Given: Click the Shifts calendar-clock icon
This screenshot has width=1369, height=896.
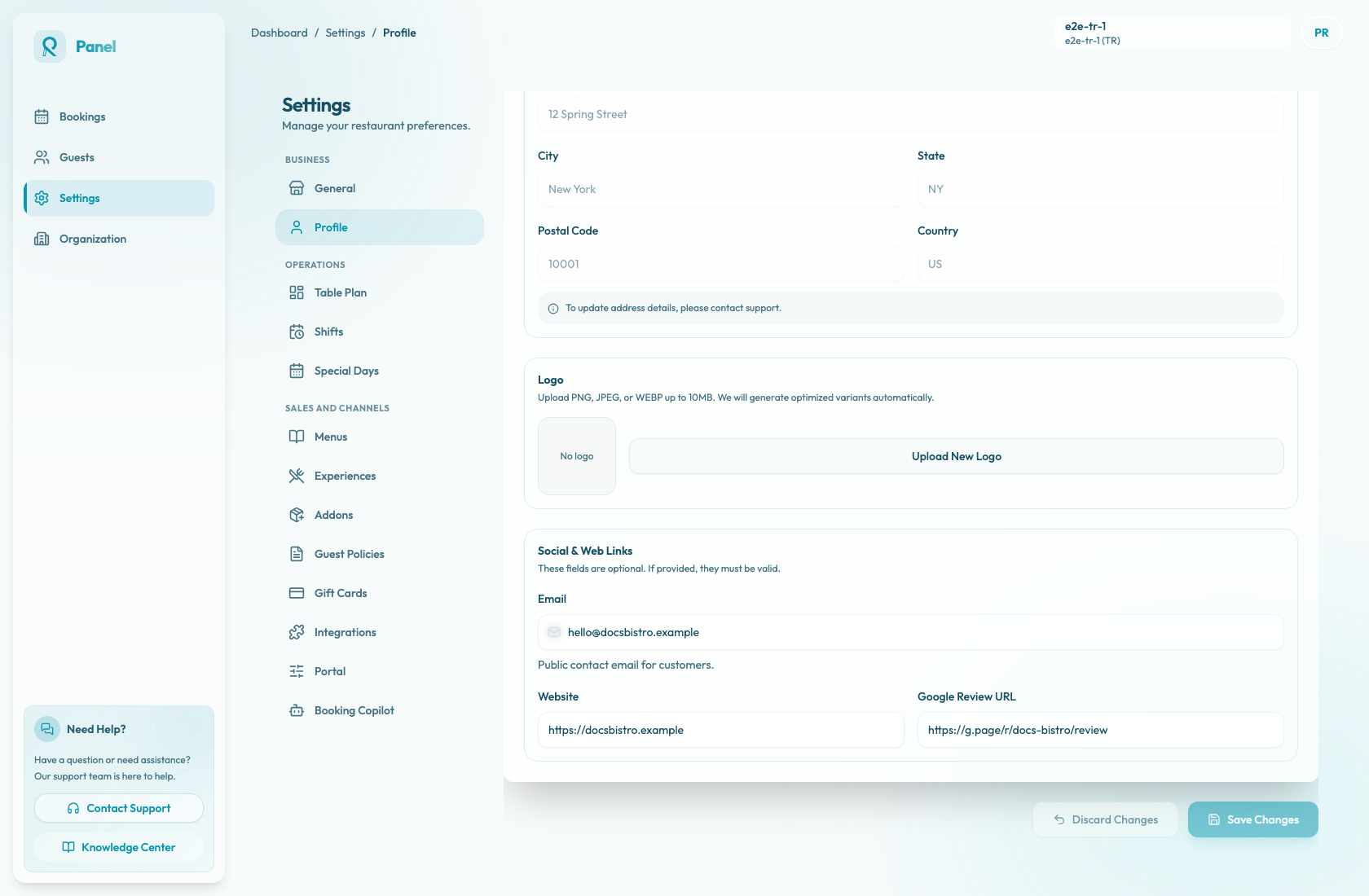Looking at the screenshot, I should pos(297,332).
